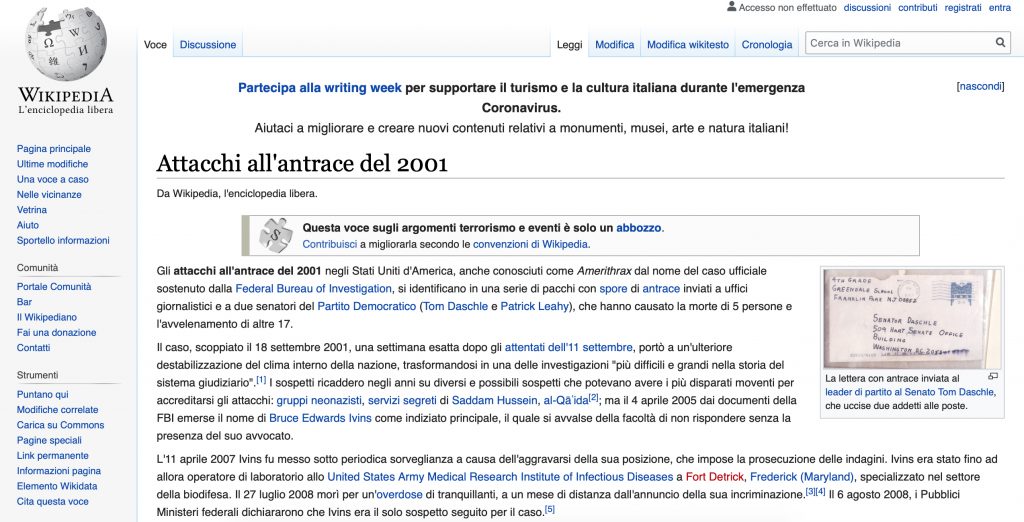The height and width of the screenshot is (522, 1024).
Task: Click Puntano qui
Action: [x=42, y=395]
